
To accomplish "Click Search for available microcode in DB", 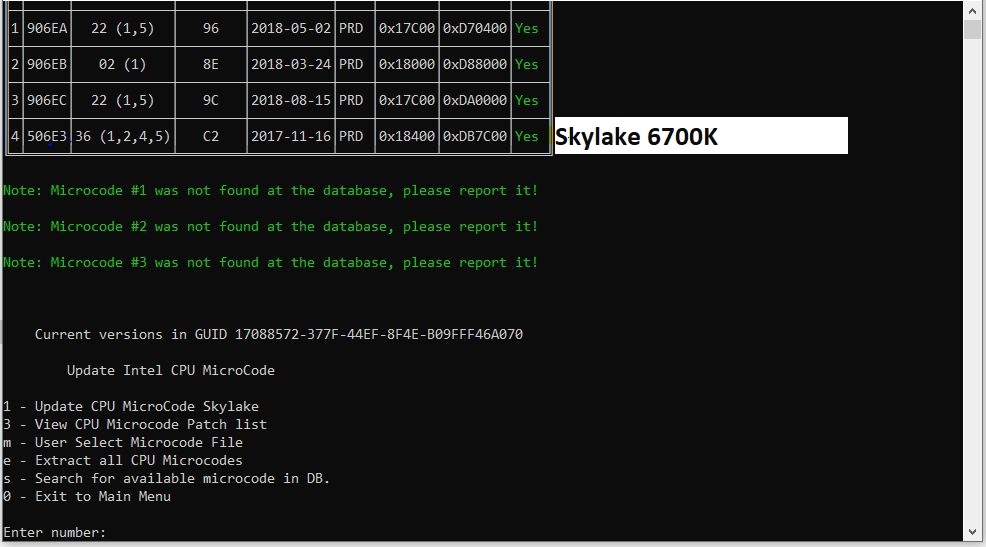I will [x=166, y=478].
